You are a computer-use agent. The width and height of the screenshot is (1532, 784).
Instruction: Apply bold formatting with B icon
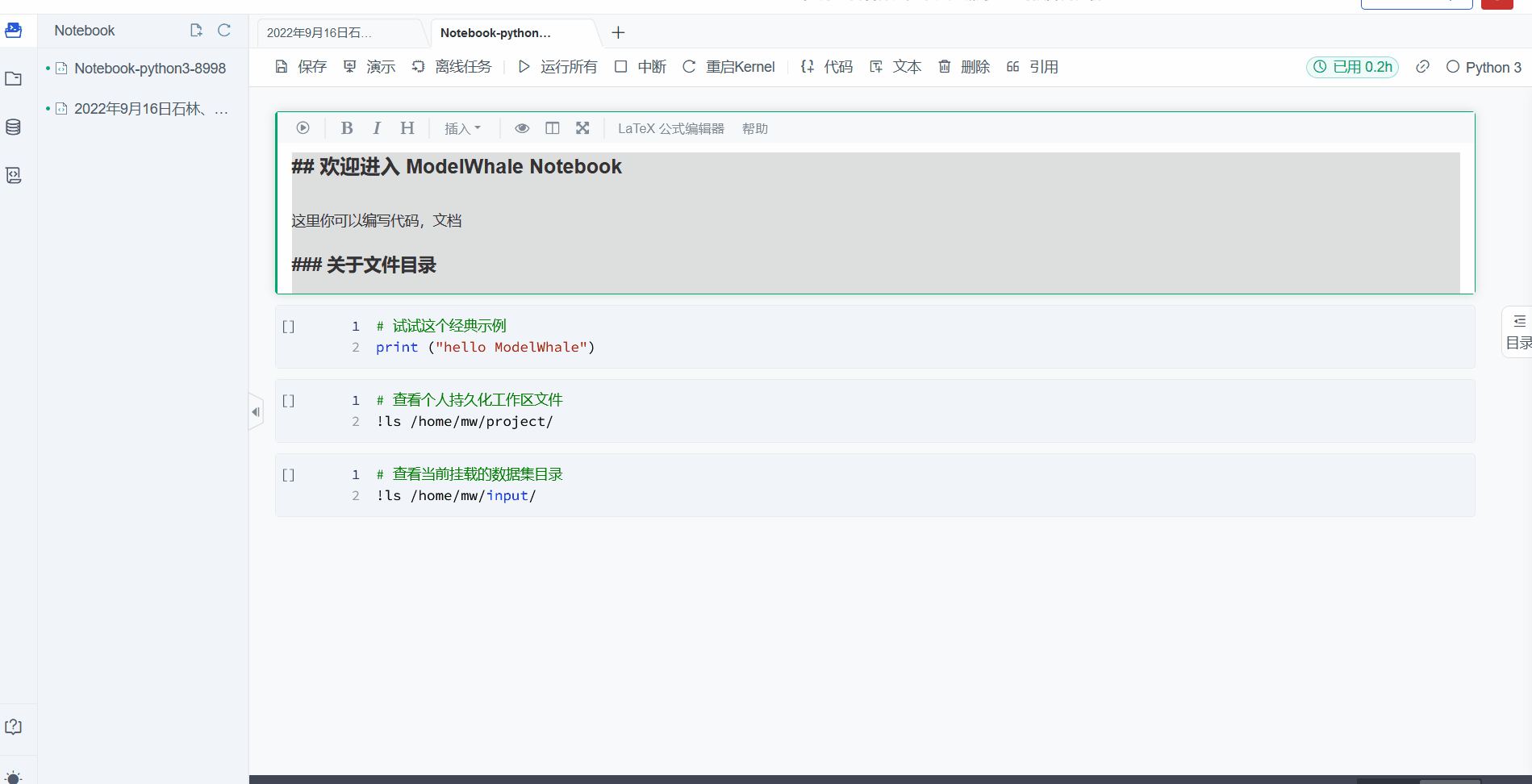tap(347, 128)
